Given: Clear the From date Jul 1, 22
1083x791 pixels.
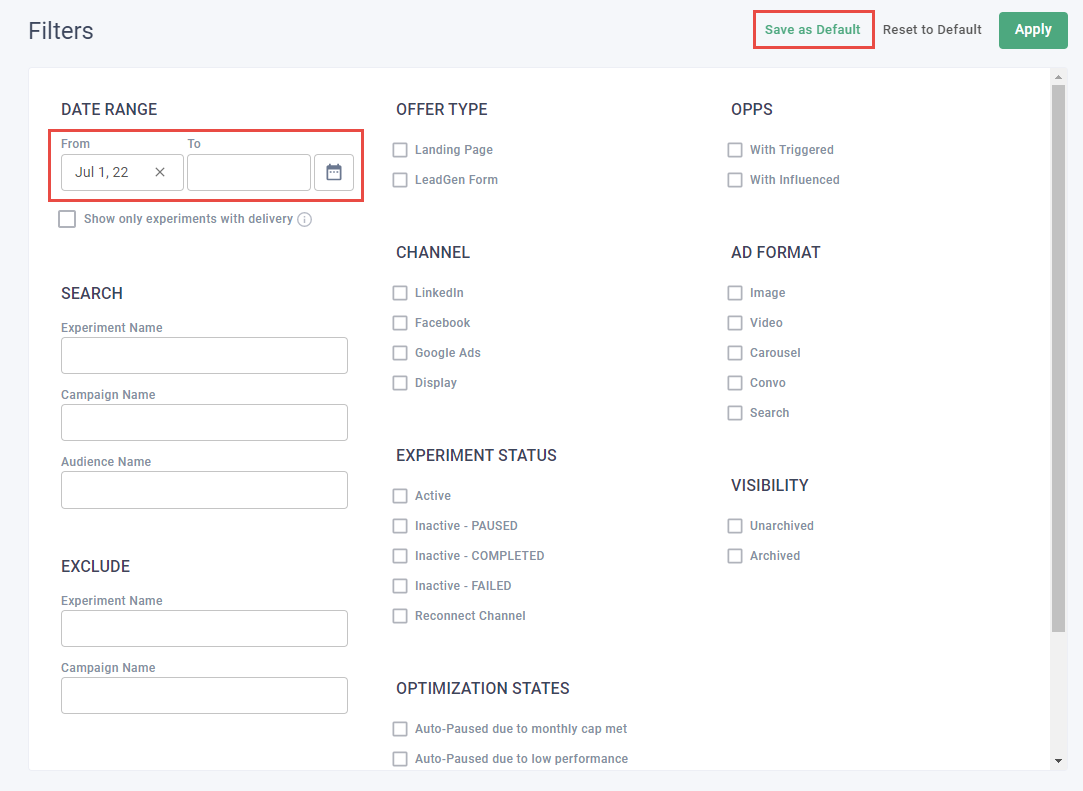Looking at the screenshot, I should pyautogui.click(x=160, y=172).
